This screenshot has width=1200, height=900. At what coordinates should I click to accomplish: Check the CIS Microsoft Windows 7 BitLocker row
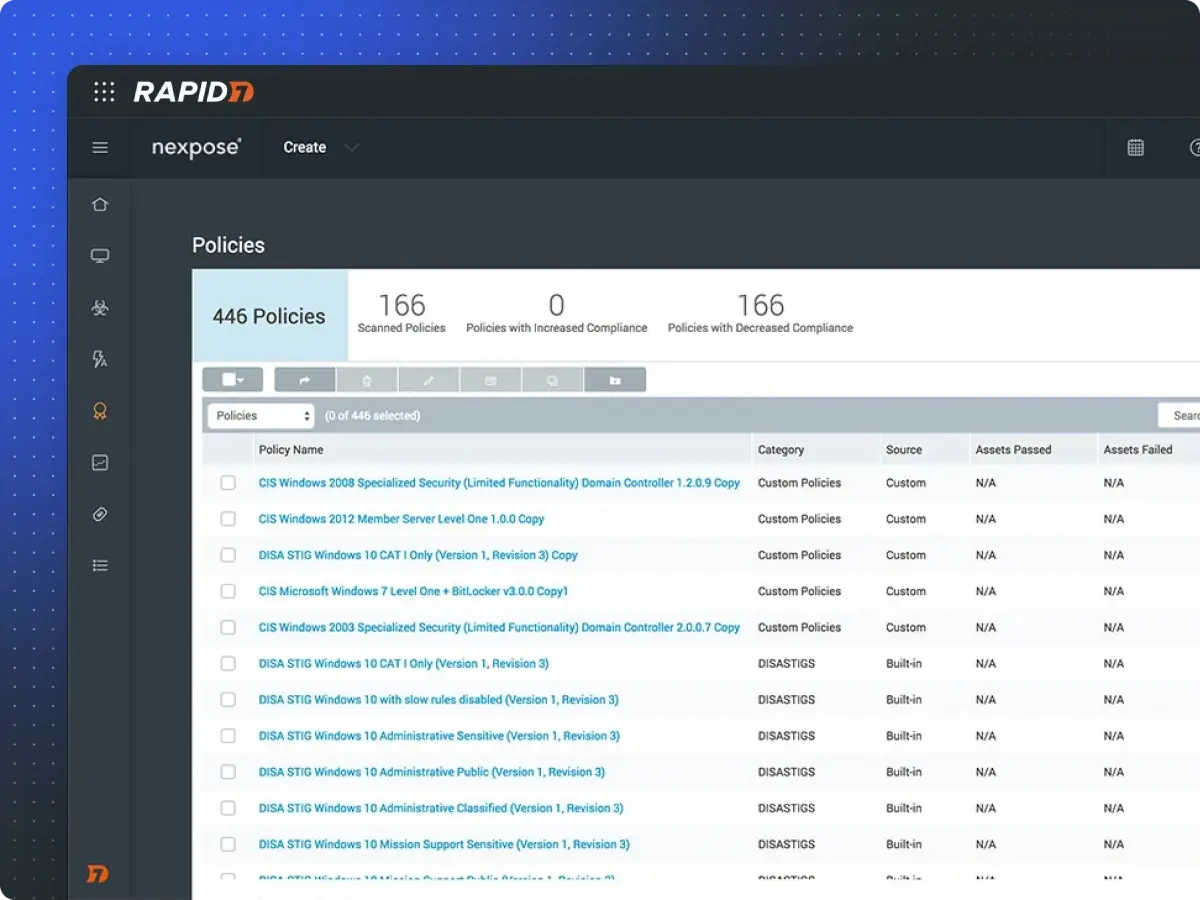click(x=228, y=591)
